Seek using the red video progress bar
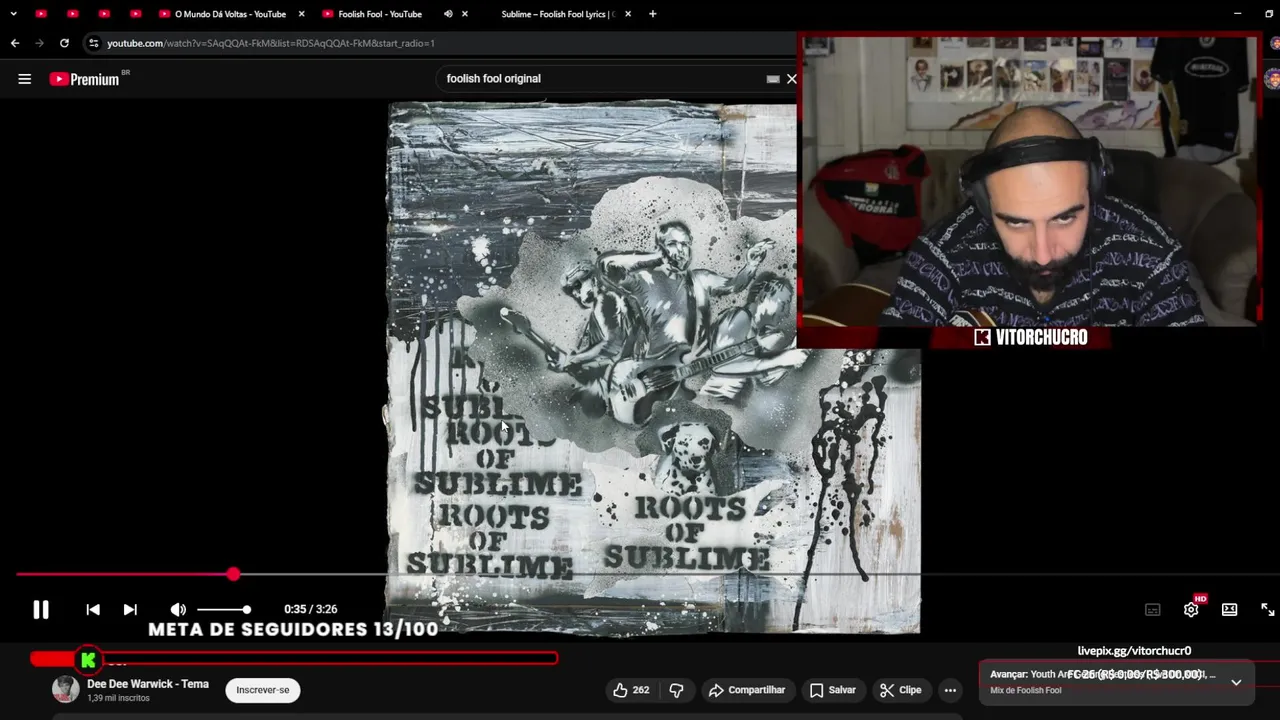1280x720 pixels. pyautogui.click(x=640, y=574)
